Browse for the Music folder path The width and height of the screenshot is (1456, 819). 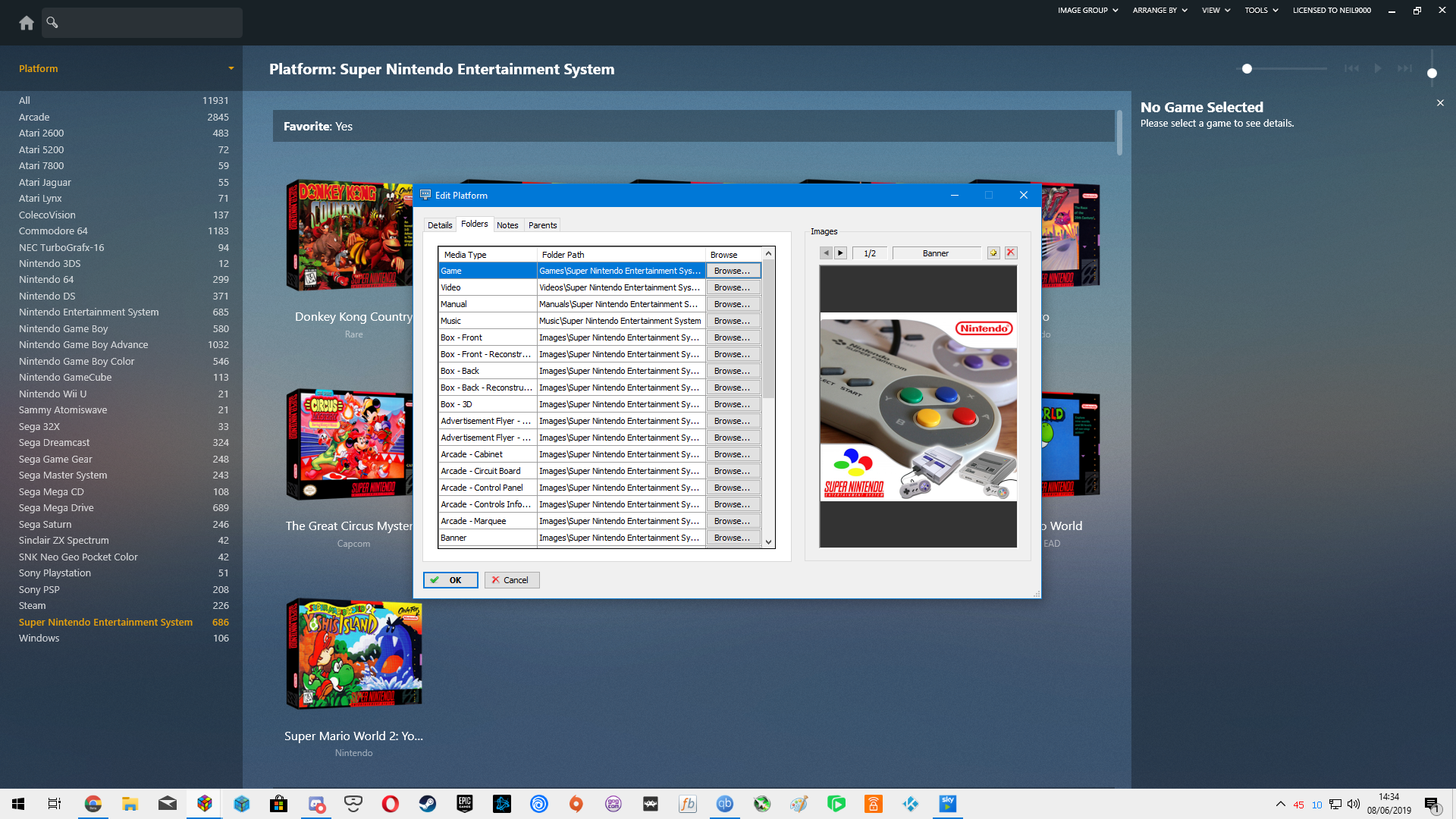pos(733,321)
